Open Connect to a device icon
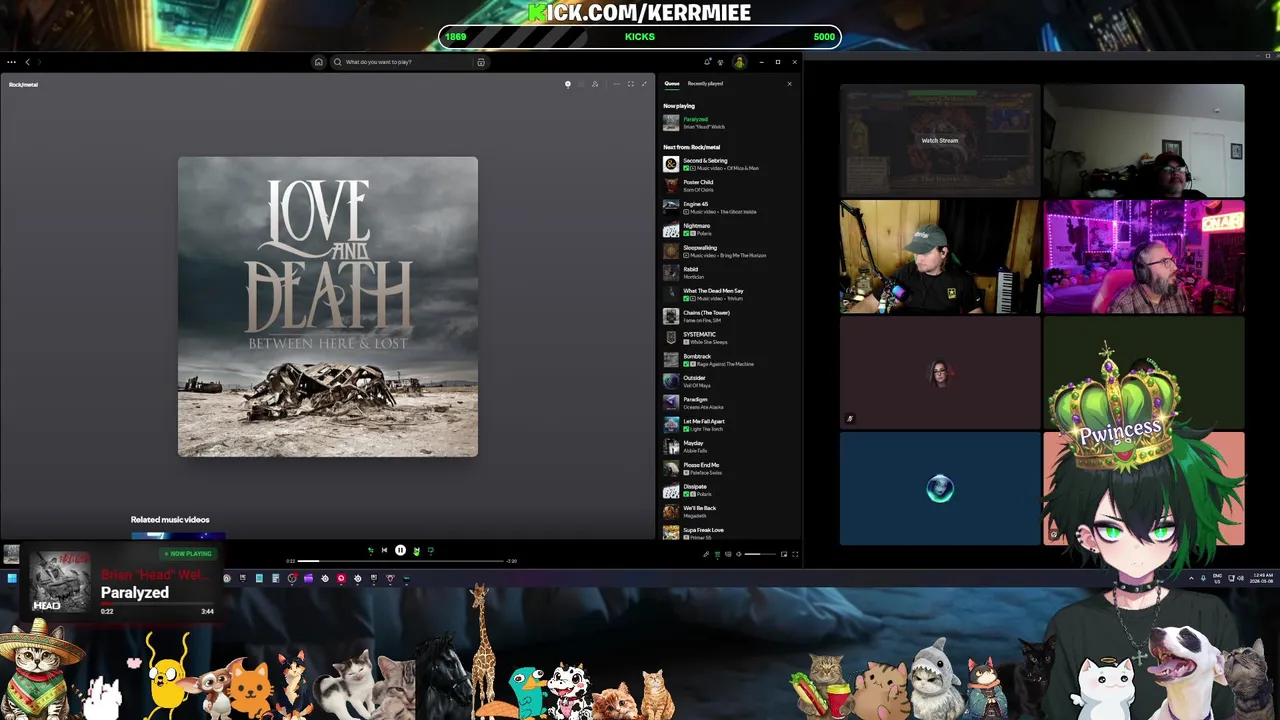Image resolution: width=1280 pixels, height=720 pixels. click(728, 554)
